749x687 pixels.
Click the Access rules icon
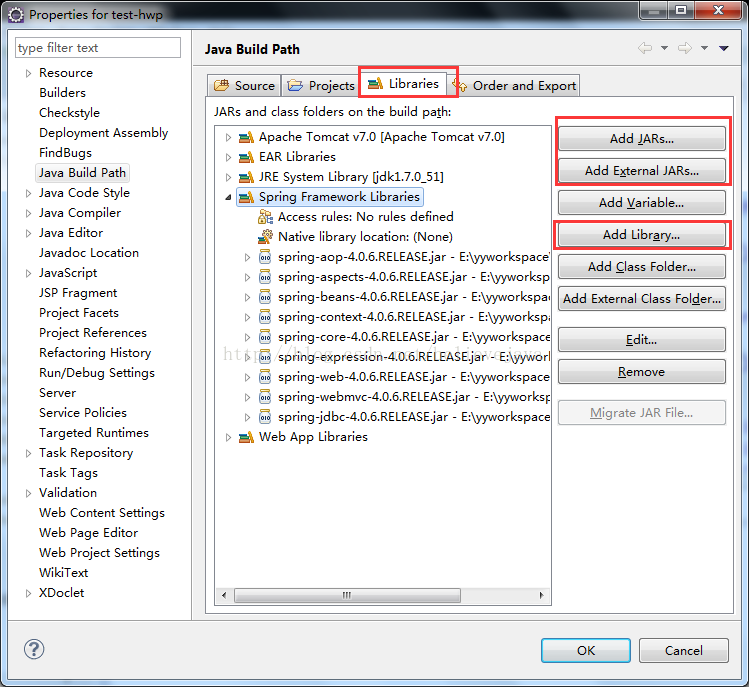pyautogui.click(x=265, y=217)
